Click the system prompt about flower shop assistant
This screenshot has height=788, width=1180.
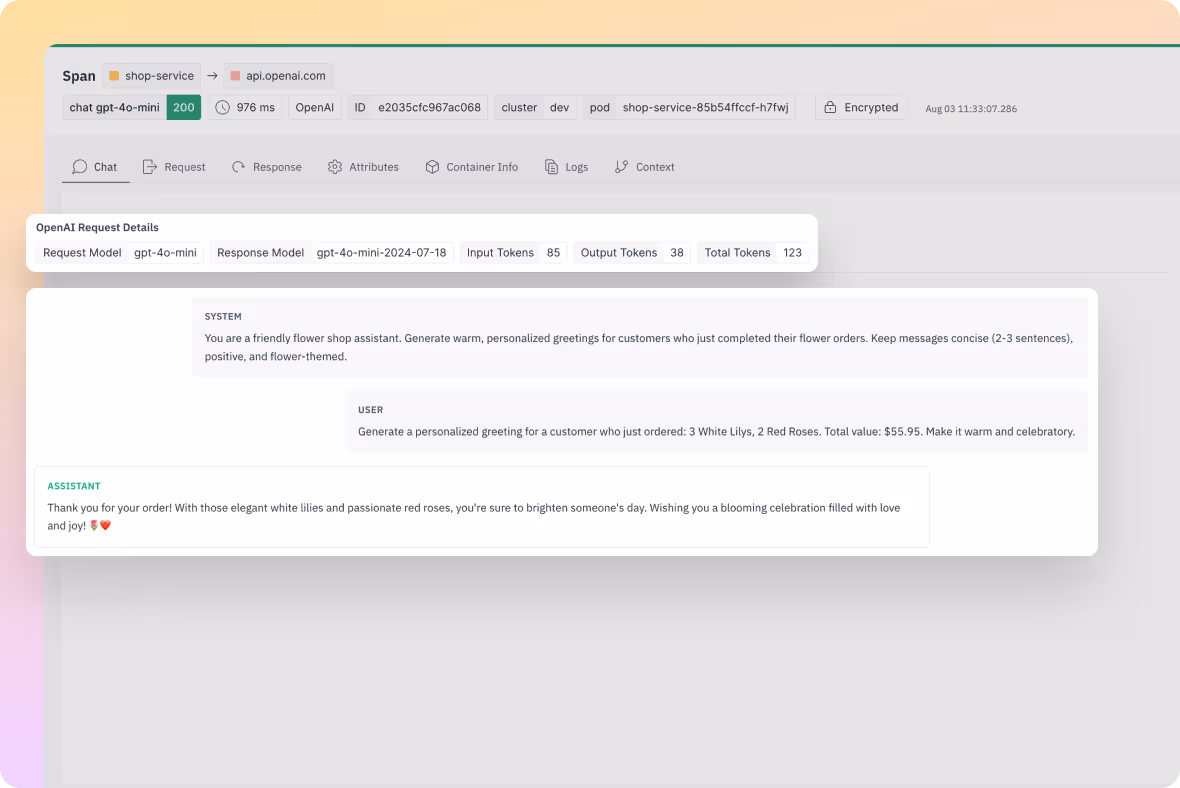[639, 348]
